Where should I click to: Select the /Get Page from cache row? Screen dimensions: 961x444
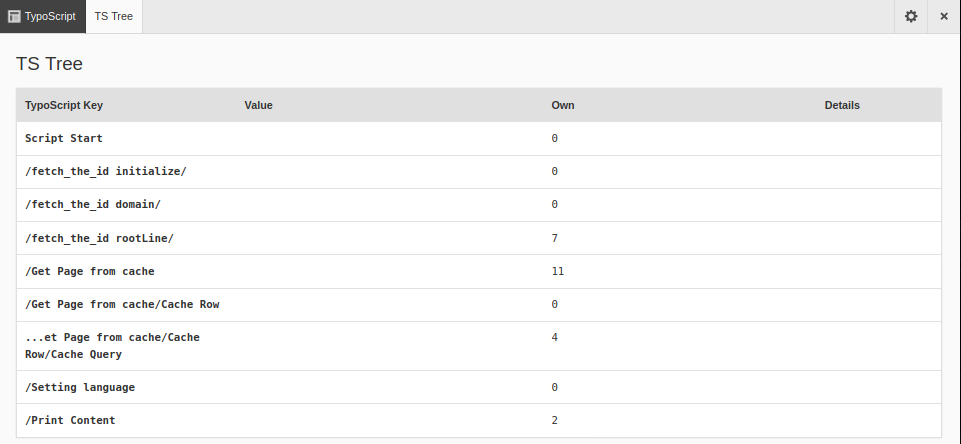point(90,271)
